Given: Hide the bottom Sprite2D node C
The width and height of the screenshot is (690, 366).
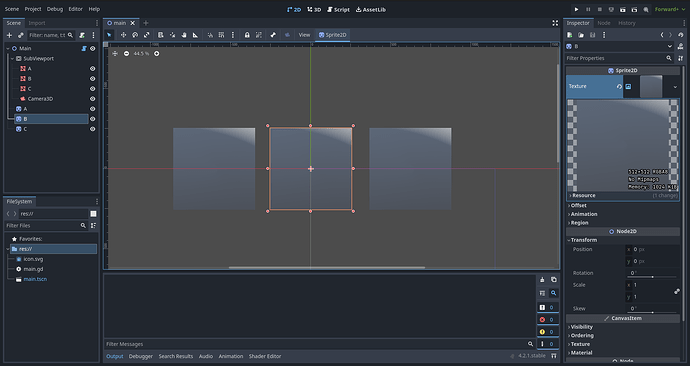Looking at the screenshot, I should click(x=92, y=129).
